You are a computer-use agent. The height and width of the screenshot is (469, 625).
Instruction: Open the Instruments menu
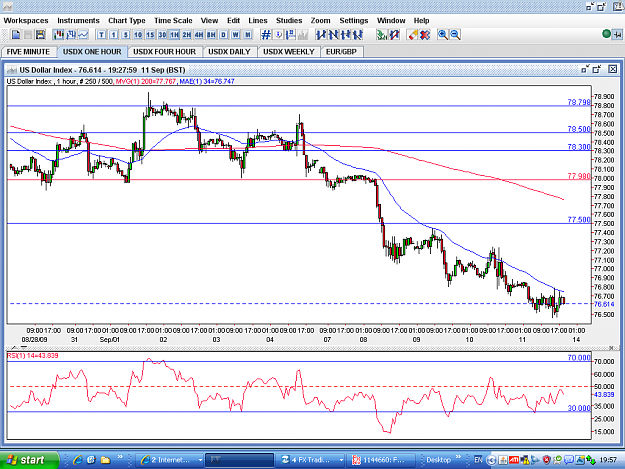(78, 21)
